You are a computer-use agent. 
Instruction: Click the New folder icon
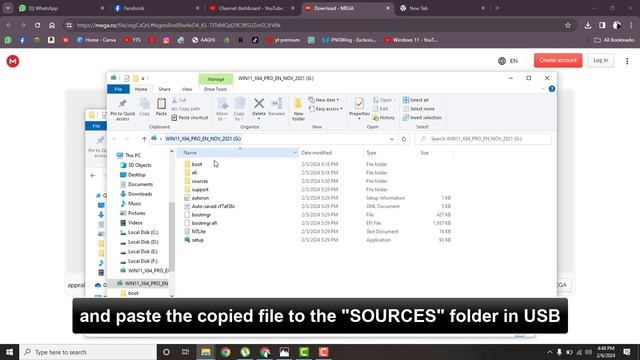(x=298, y=109)
